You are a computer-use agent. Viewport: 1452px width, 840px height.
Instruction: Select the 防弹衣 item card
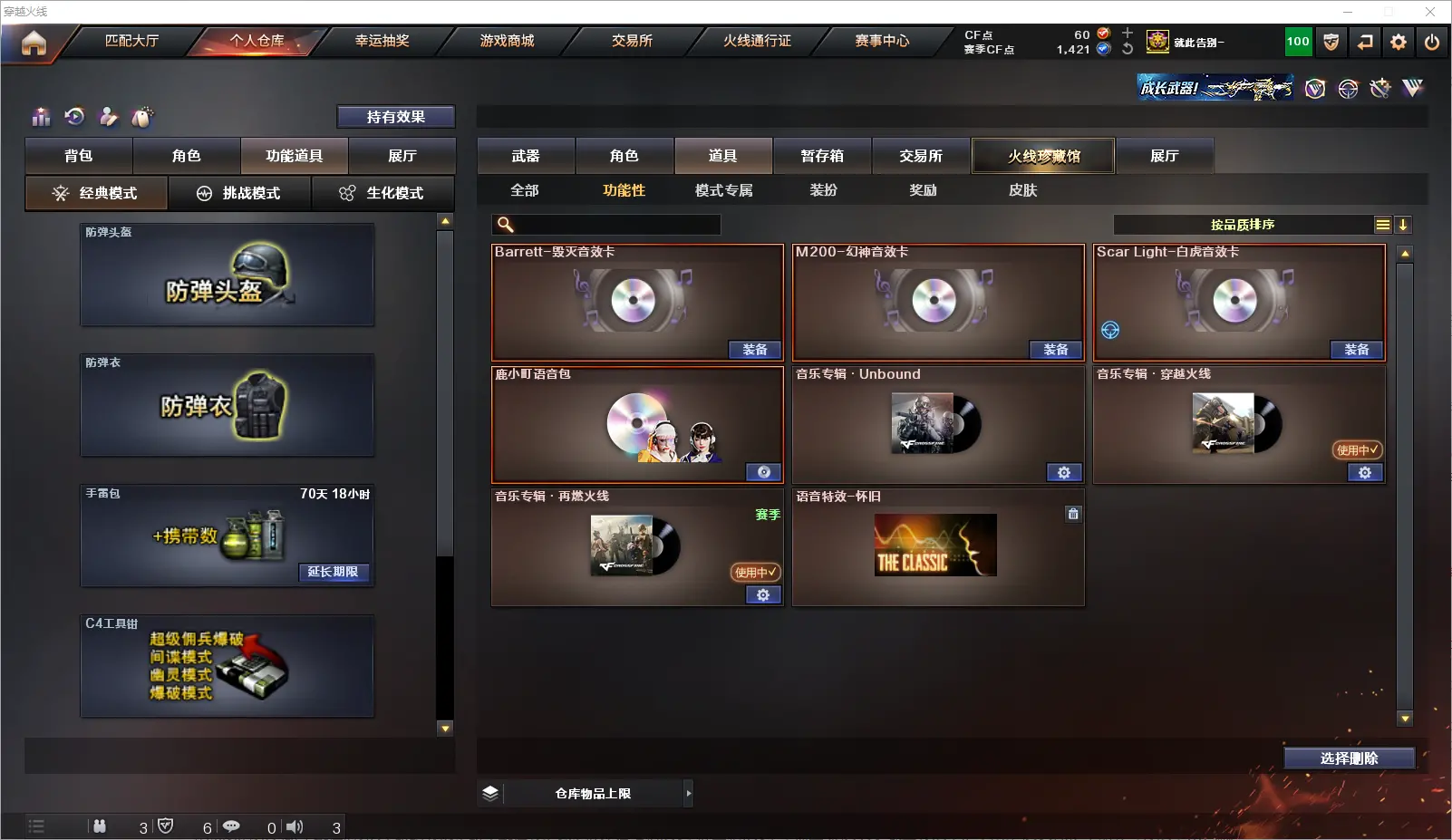227,406
